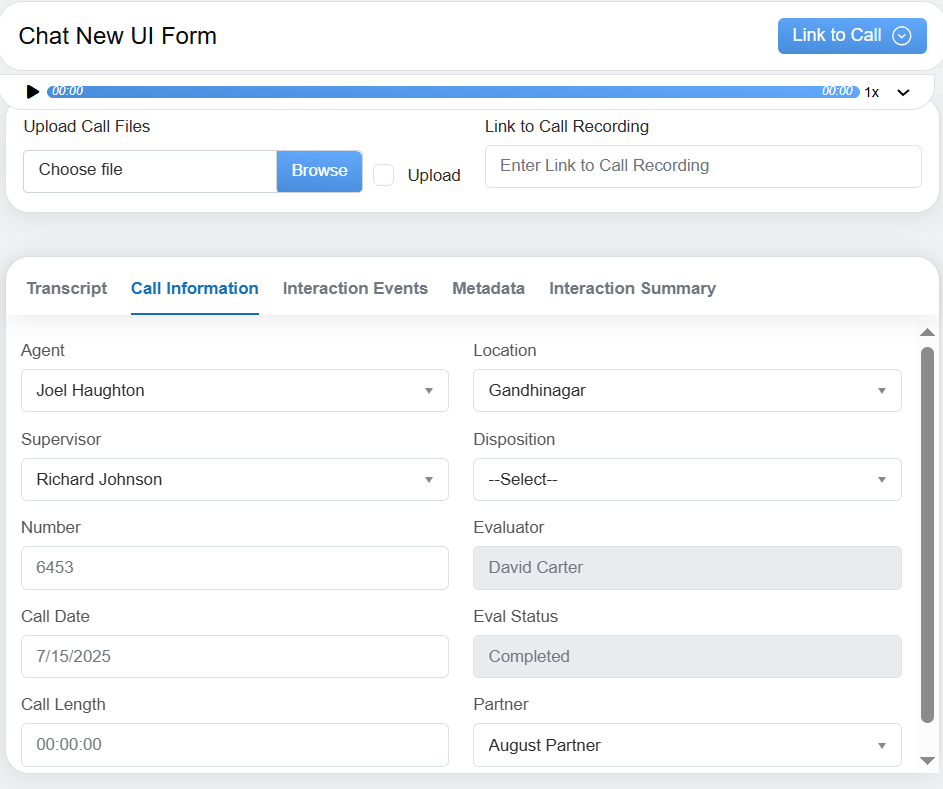Viewport: 943px width, 789px height.
Task: Switch to the Transcript tab
Action: [x=67, y=288]
